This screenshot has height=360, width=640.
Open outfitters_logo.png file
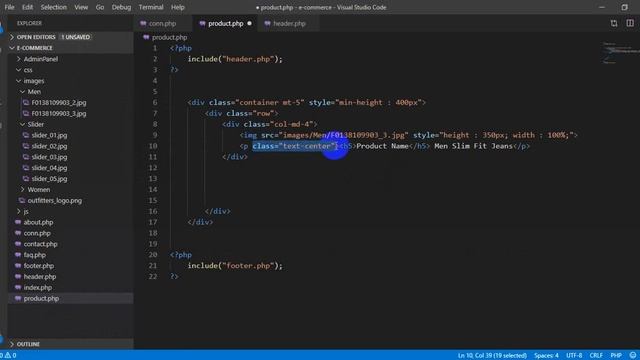[54, 200]
